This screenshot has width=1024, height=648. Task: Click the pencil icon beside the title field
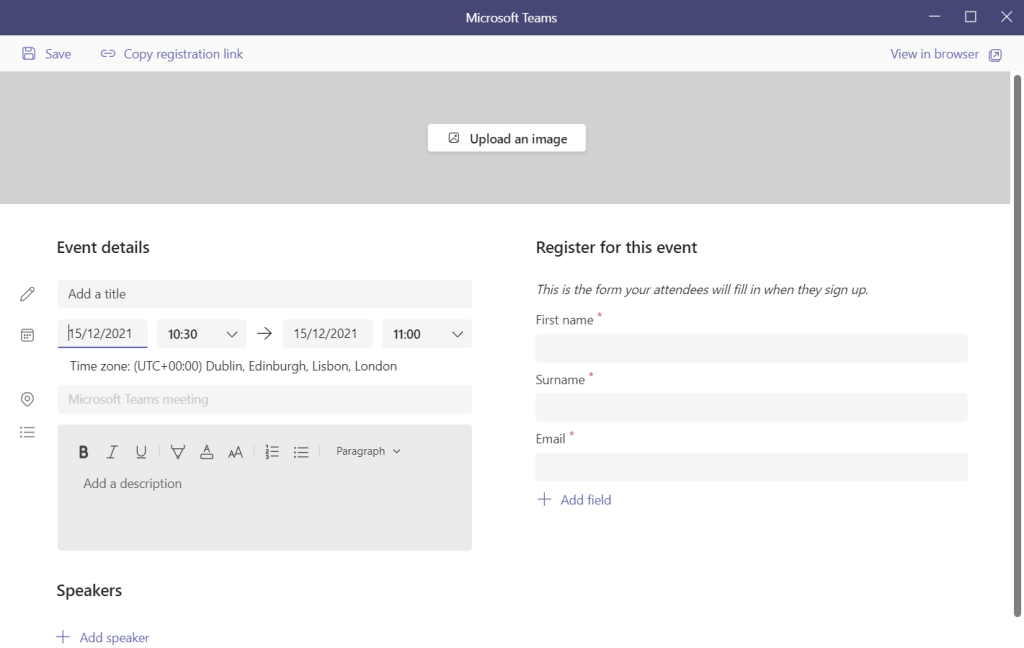click(x=27, y=293)
